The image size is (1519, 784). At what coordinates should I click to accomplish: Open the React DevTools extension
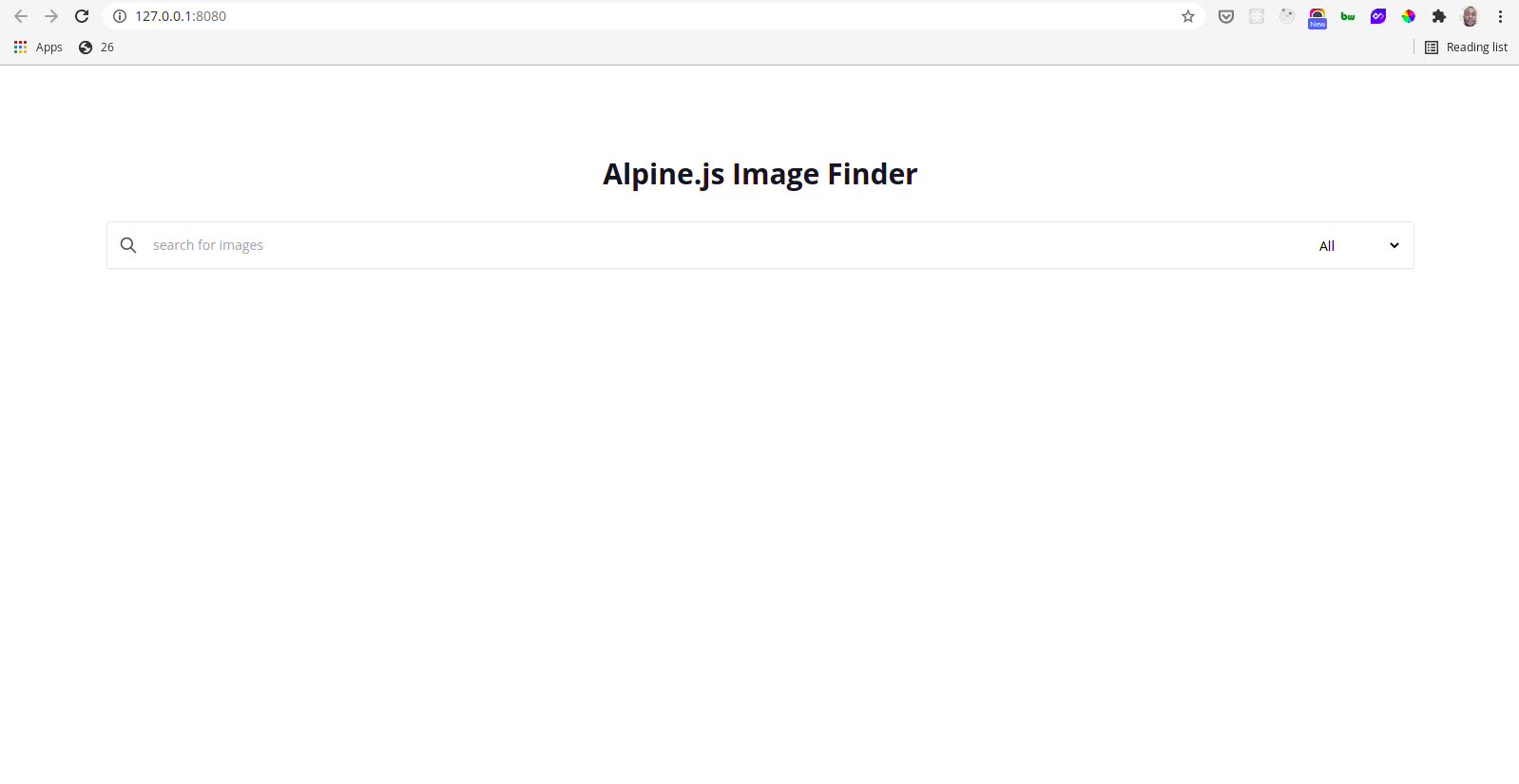pyautogui.click(x=1257, y=16)
